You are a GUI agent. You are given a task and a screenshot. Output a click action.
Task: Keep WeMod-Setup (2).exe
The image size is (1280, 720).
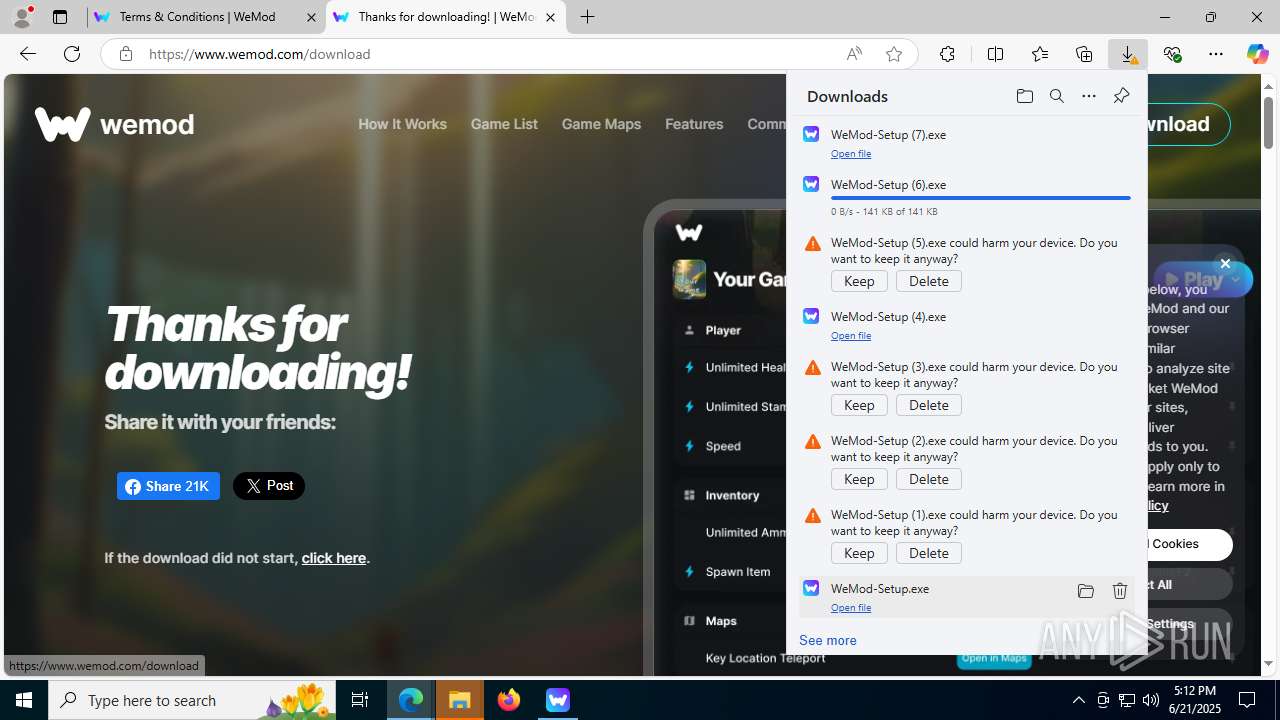point(859,479)
